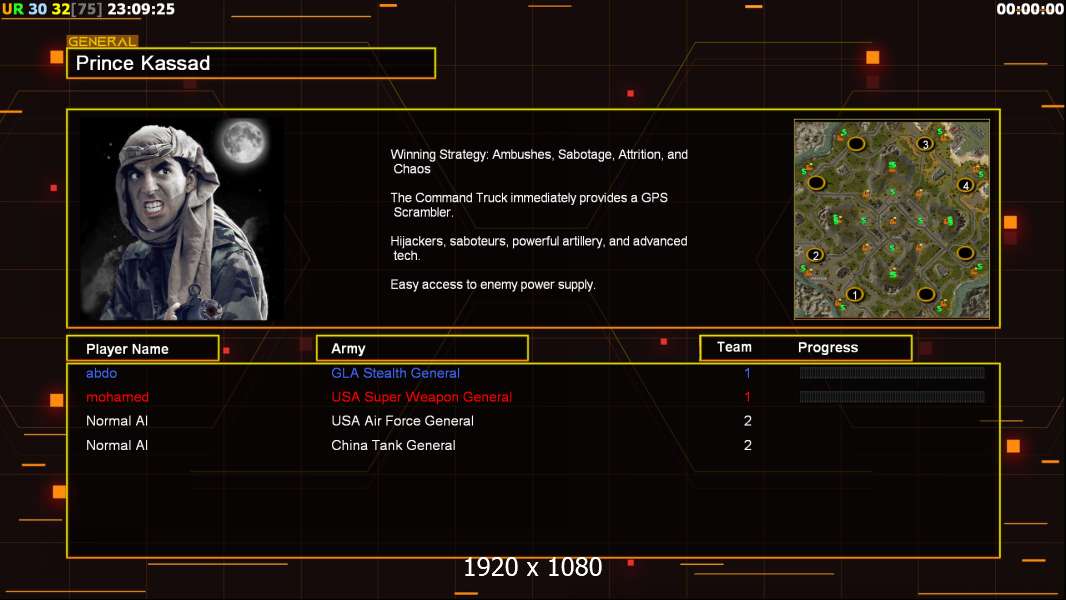The height and width of the screenshot is (600, 1066).
Task: Select player abdo in the list
Action: 101,373
